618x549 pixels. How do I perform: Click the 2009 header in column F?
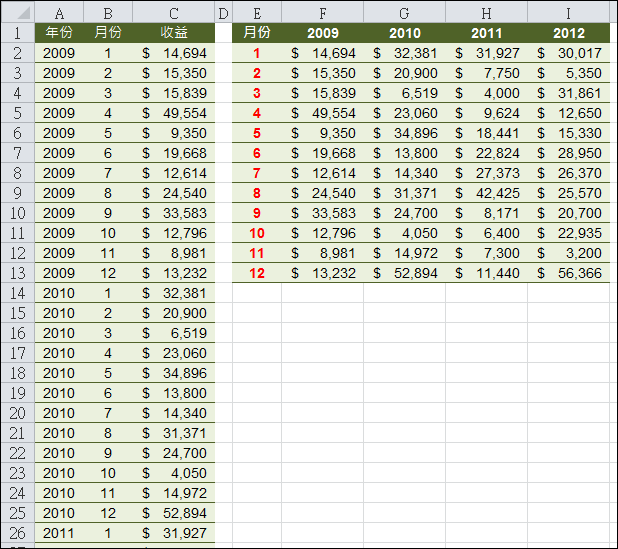[323, 33]
